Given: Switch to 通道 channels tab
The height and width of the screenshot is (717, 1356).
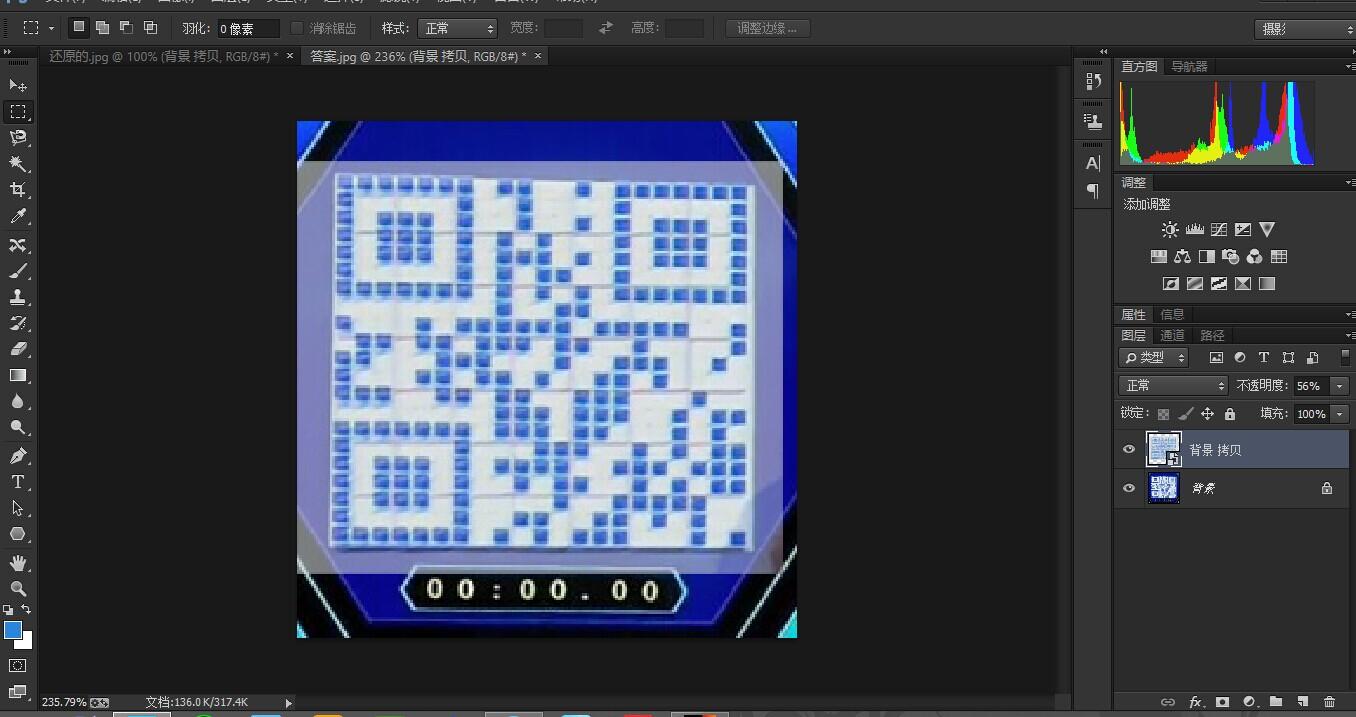Looking at the screenshot, I should tap(1172, 335).
